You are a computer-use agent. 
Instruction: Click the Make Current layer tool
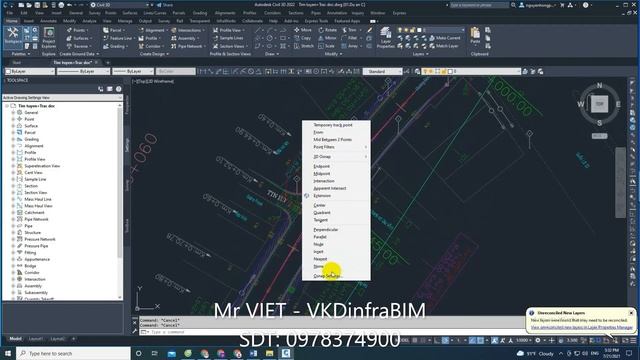click(x=444, y=38)
